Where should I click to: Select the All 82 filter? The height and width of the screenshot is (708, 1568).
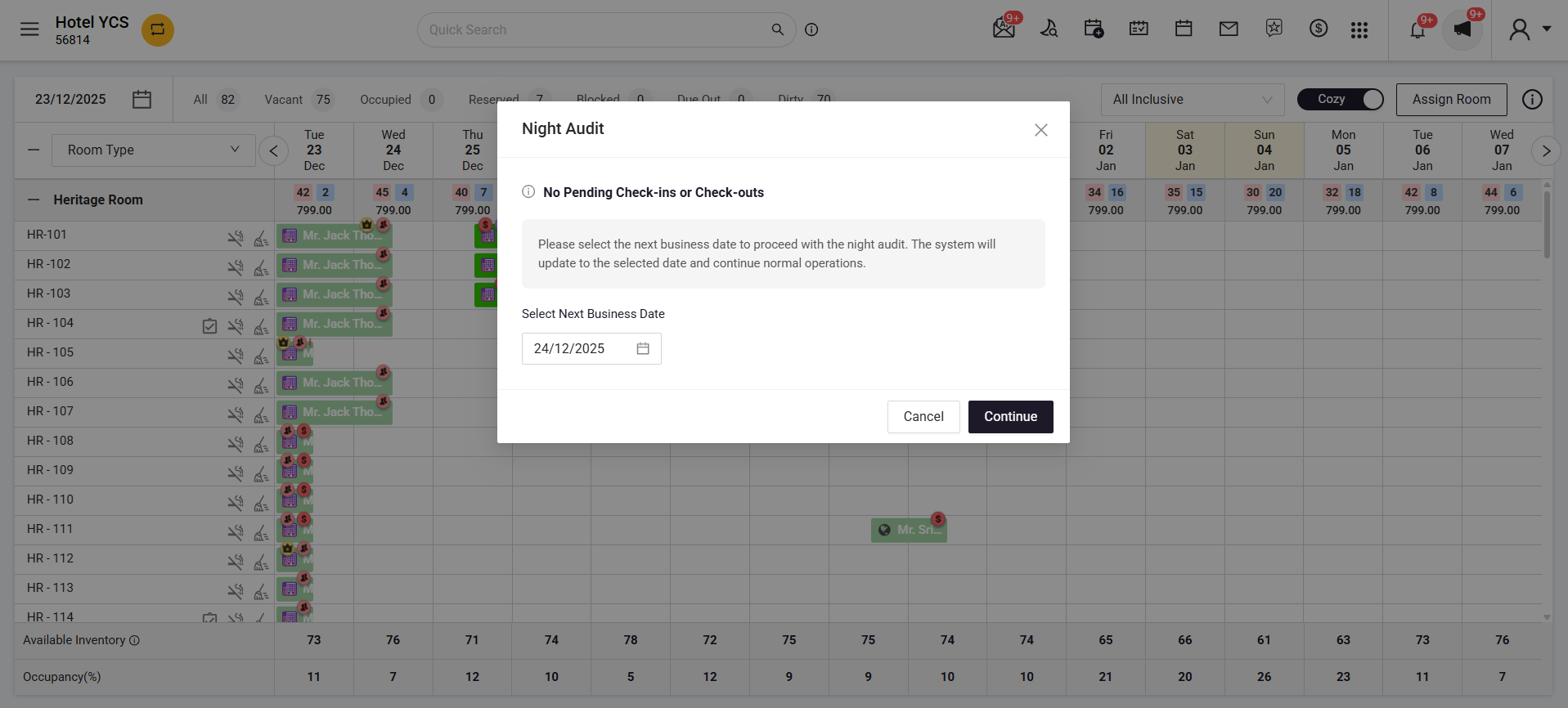coord(215,99)
